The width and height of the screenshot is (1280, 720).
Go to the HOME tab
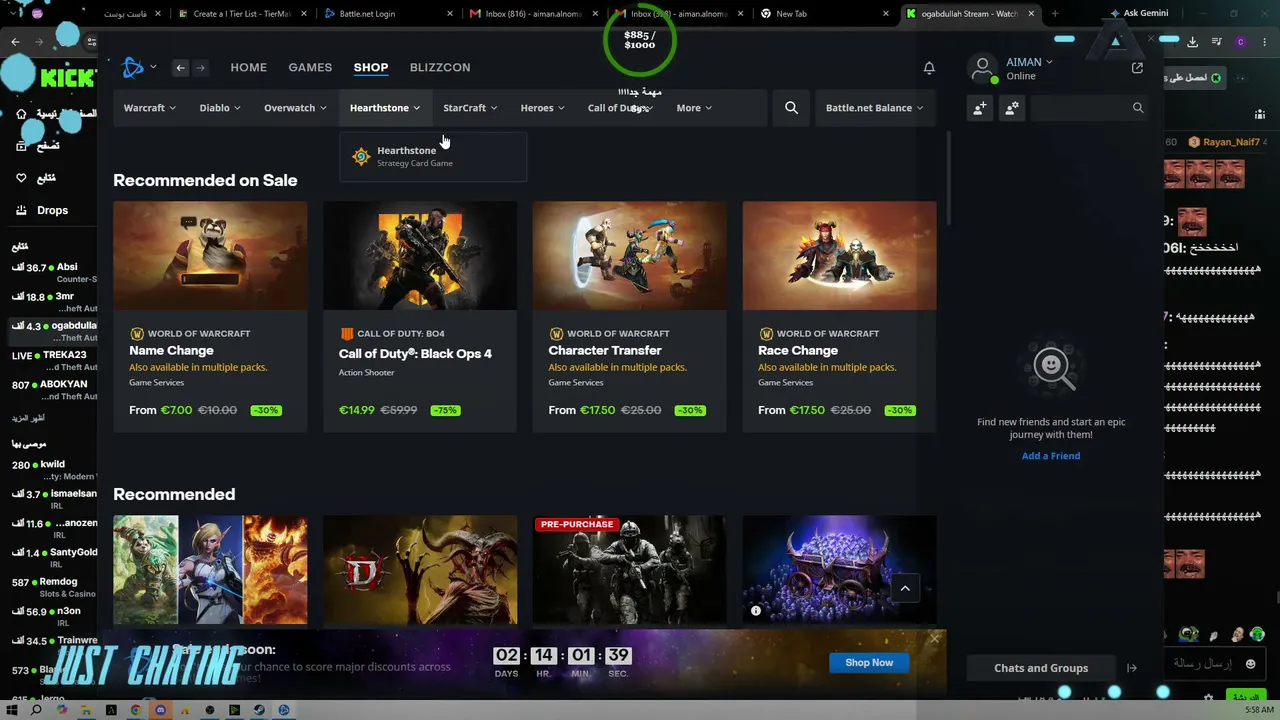[248, 68]
